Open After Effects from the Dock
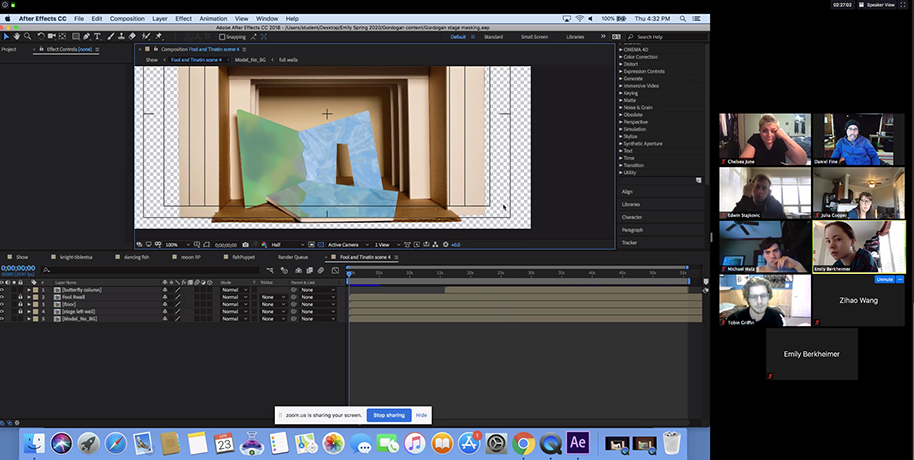Viewport: 914px width, 460px height. coord(577,442)
